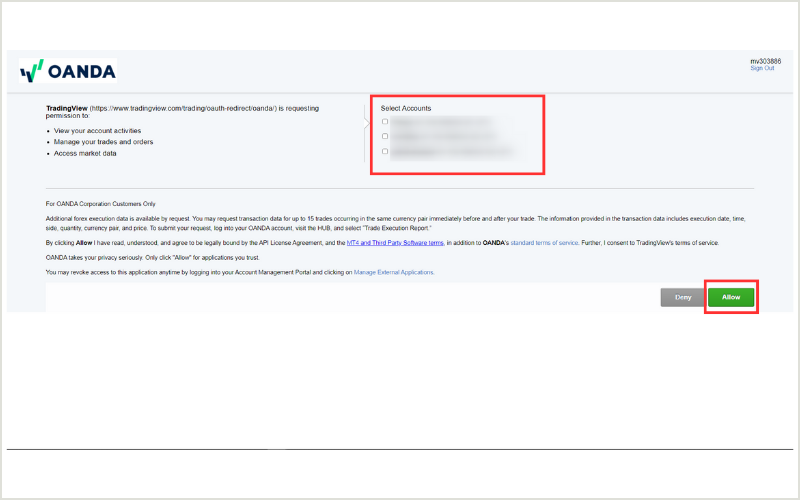800x500 pixels.
Task: Click 'View your account activities' bullet
Action: pos(97,131)
